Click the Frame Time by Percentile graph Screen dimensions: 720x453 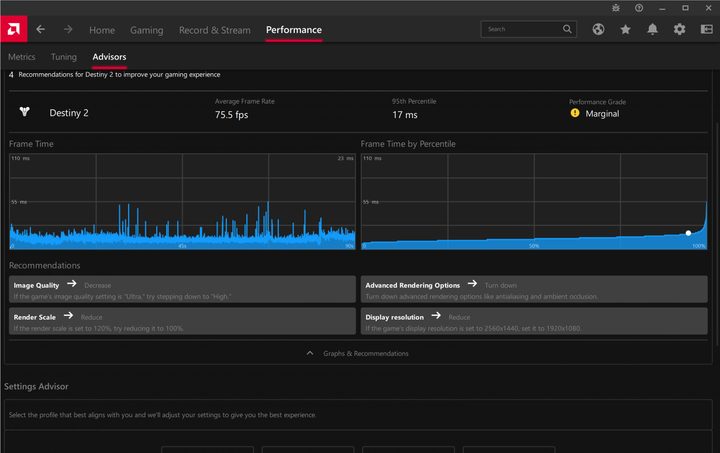pyautogui.click(x=534, y=201)
